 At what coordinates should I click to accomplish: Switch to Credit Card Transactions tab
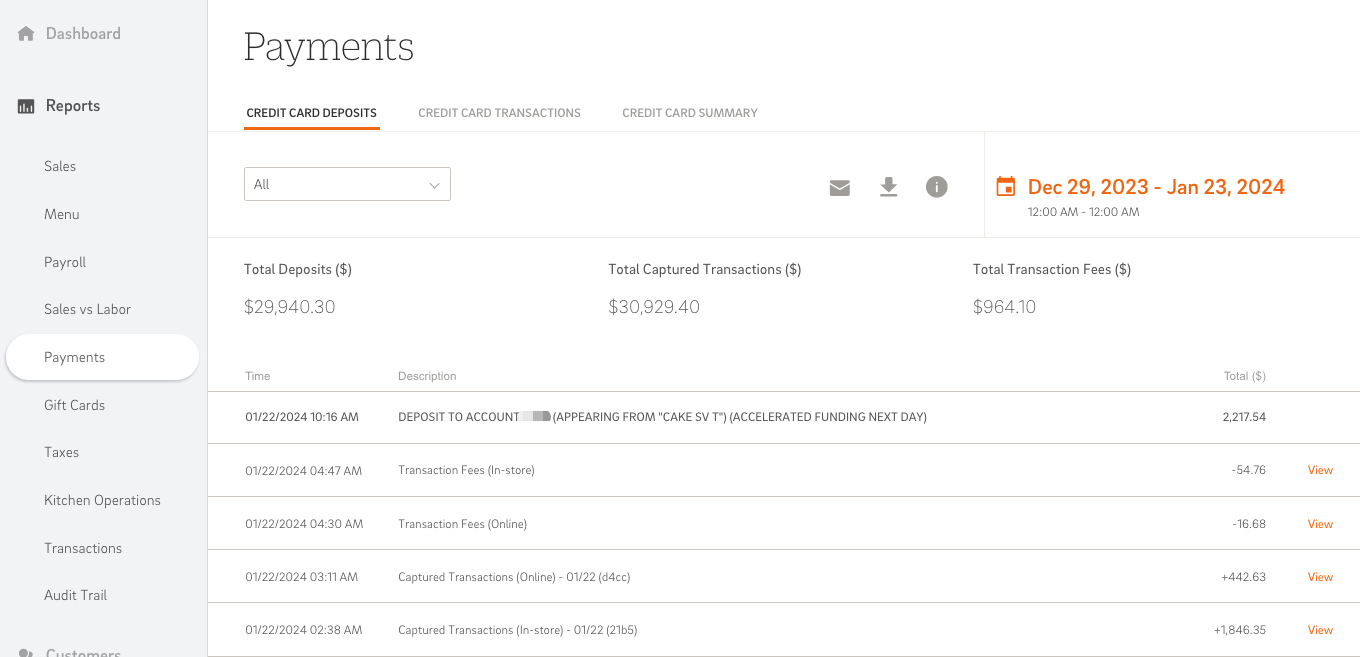click(x=499, y=113)
